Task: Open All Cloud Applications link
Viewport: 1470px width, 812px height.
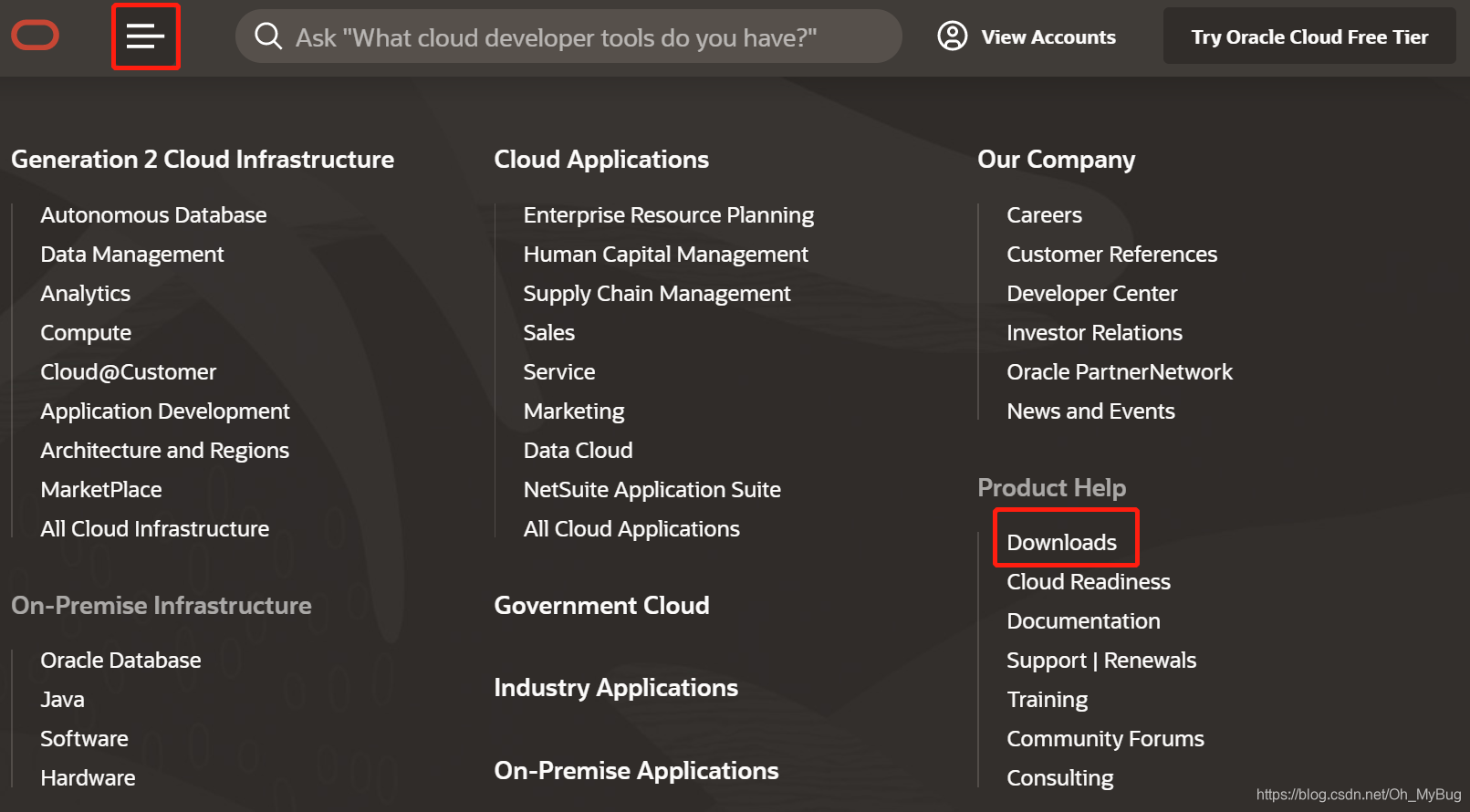Action: (x=631, y=529)
